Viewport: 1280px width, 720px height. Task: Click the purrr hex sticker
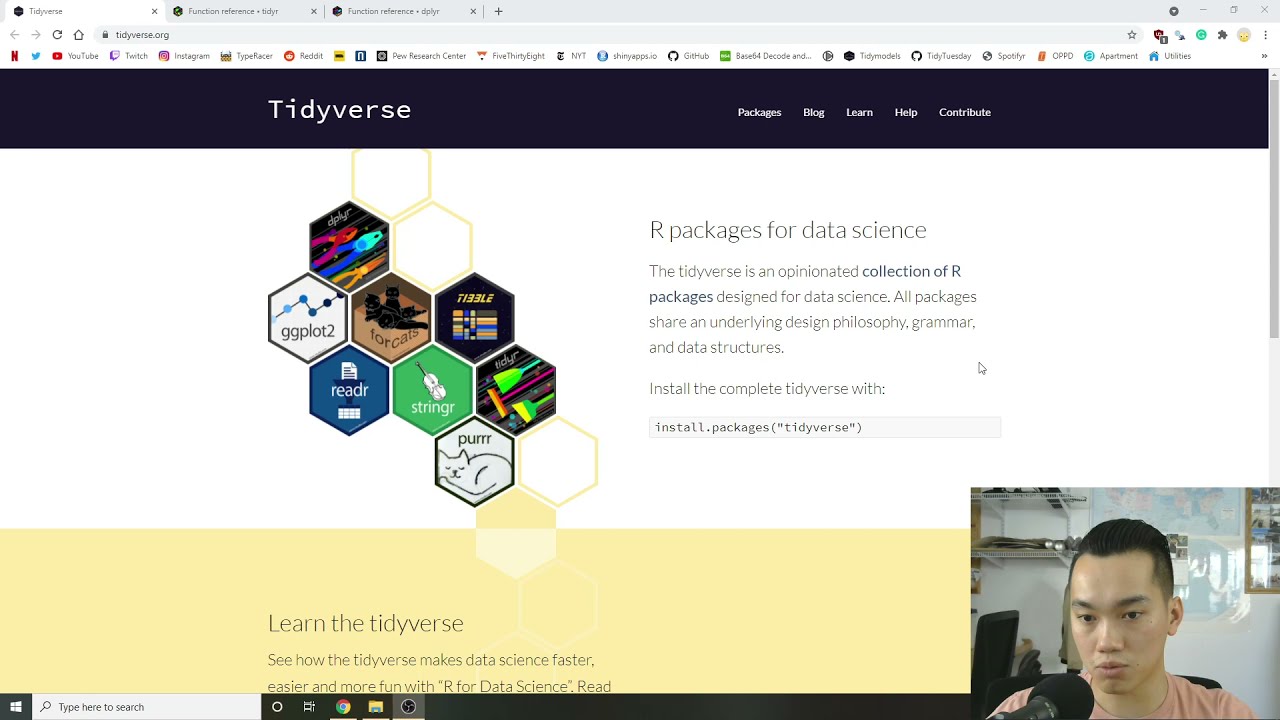(x=474, y=463)
